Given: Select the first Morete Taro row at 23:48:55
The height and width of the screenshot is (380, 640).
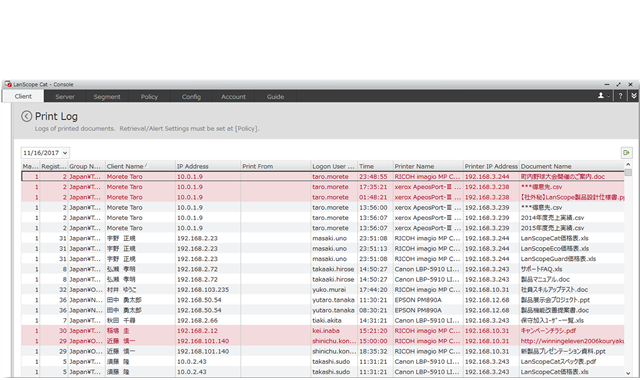Looking at the screenshot, I should [323, 177].
